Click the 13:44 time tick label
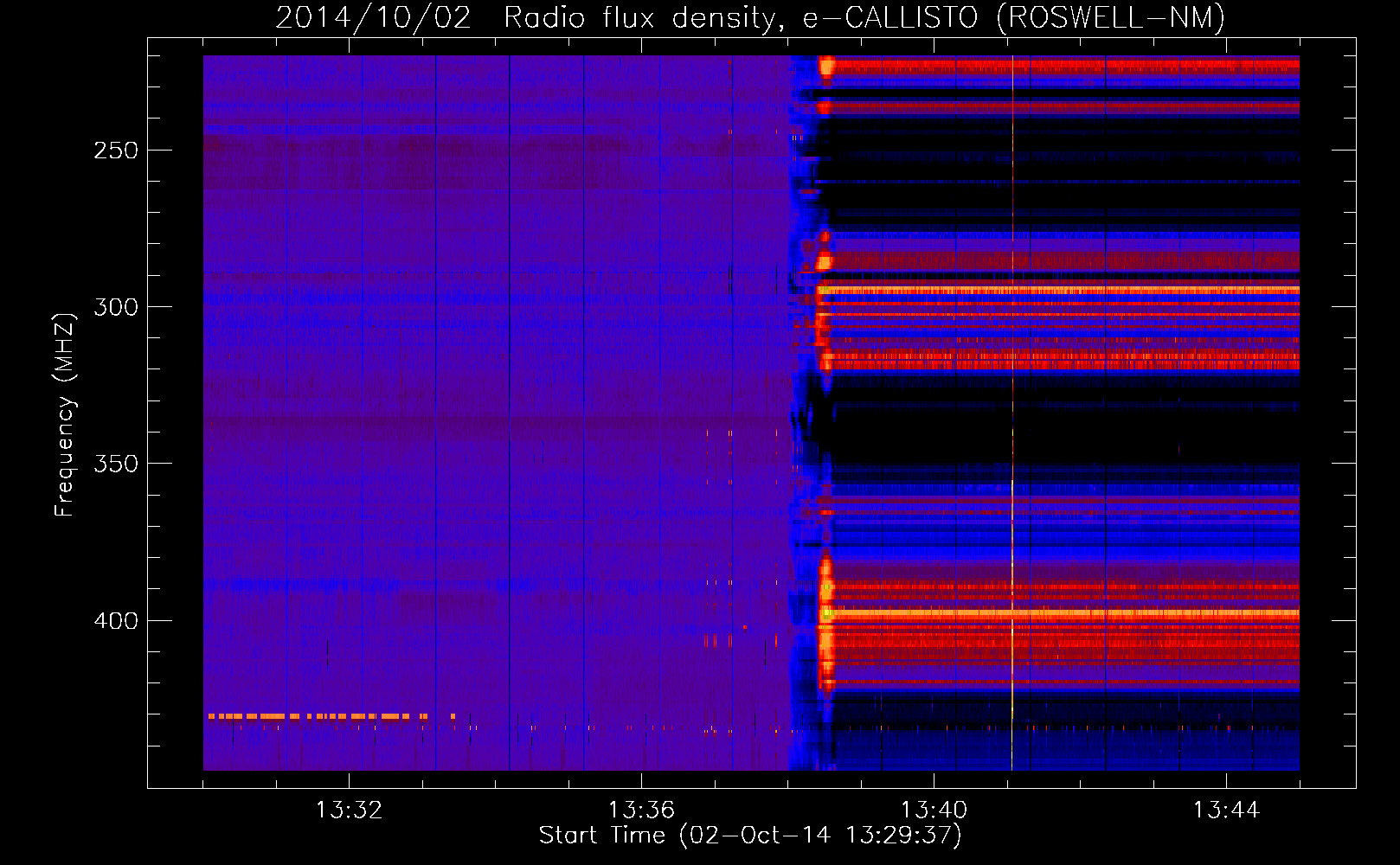1400x865 pixels. click(1227, 811)
